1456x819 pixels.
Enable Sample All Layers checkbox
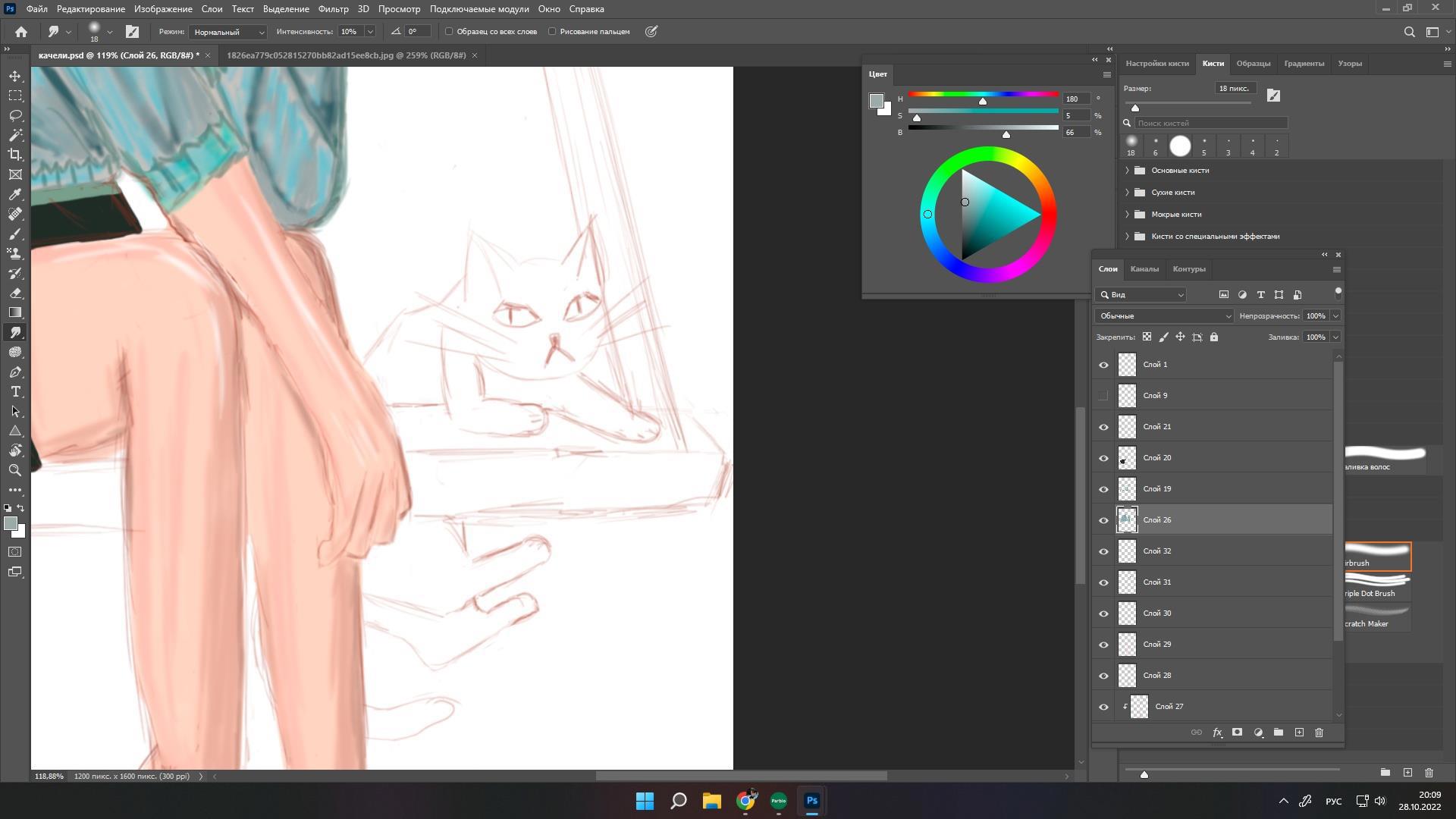449,32
